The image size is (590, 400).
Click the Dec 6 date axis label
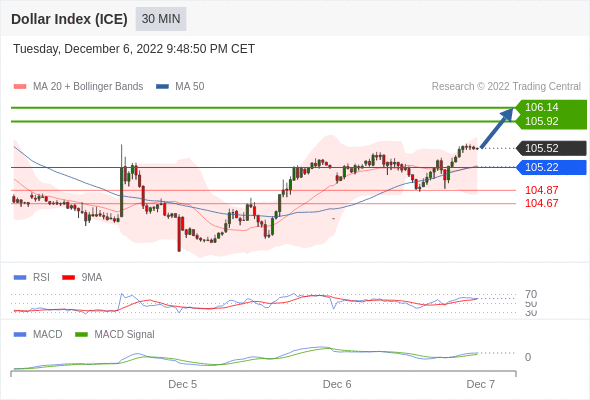(x=337, y=384)
